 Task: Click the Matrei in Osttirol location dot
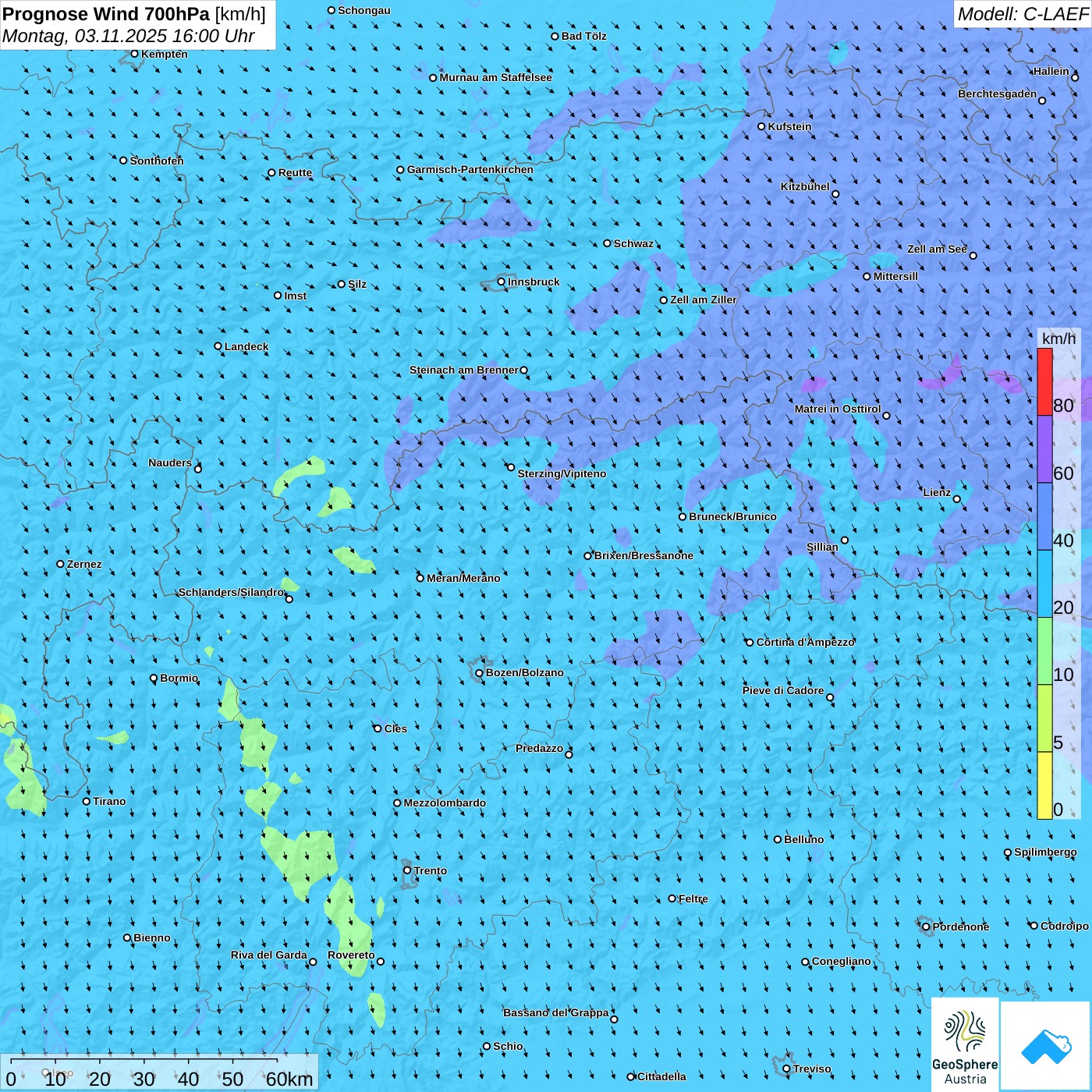pos(886,416)
